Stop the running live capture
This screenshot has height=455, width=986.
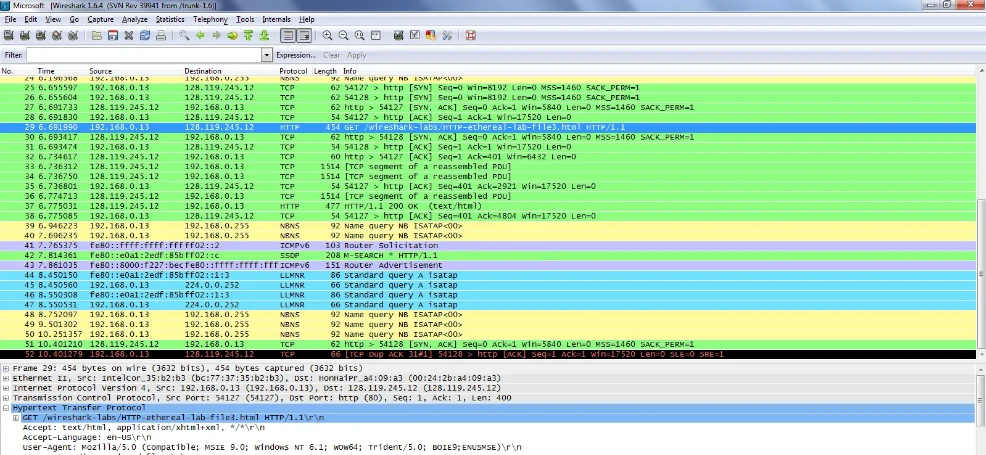pos(57,36)
